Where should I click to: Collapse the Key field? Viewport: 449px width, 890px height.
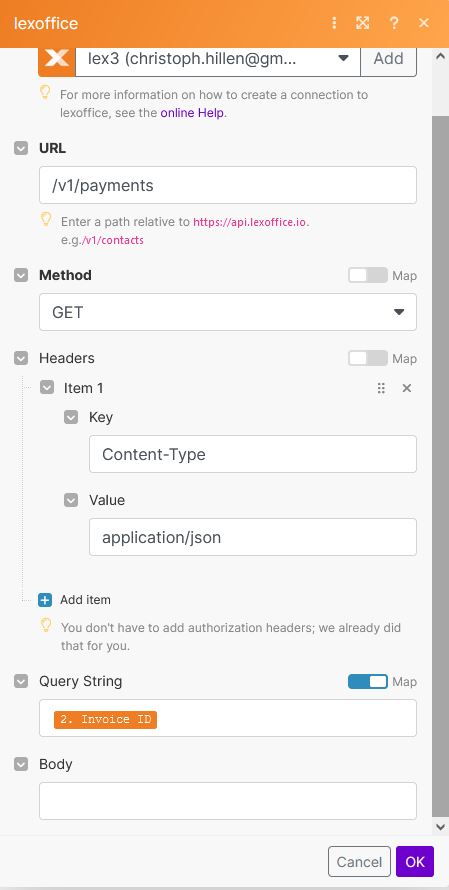(x=71, y=417)
